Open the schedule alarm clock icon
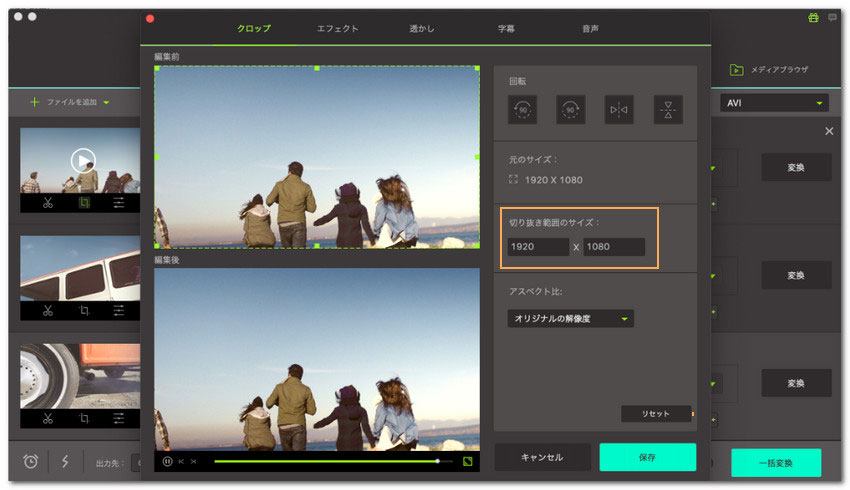The width and height of the screenshot is (850, 490). pos(31,461)
